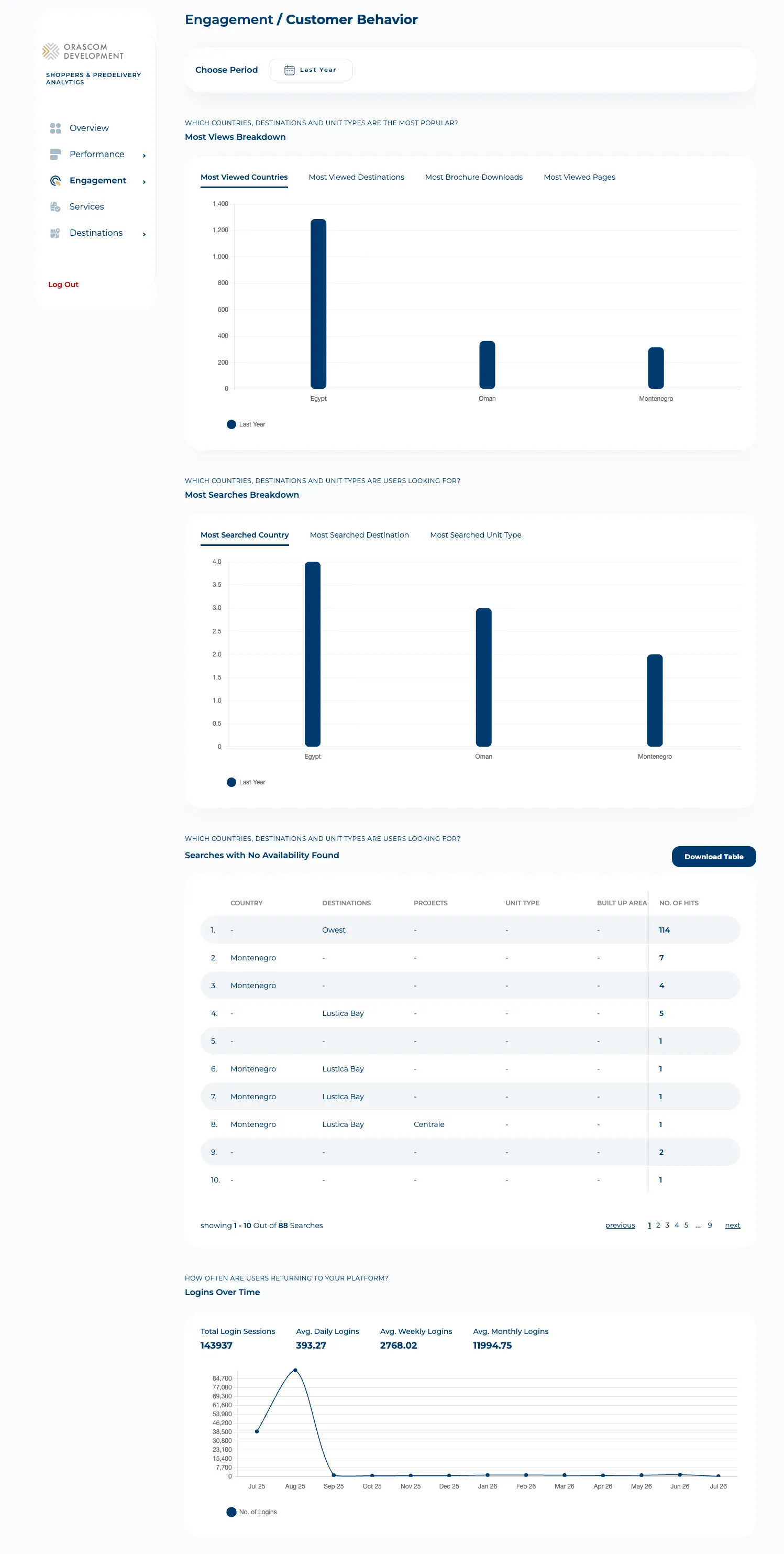Open page 2 of searches table
784x1554 pixels.
coord(658,1225)
